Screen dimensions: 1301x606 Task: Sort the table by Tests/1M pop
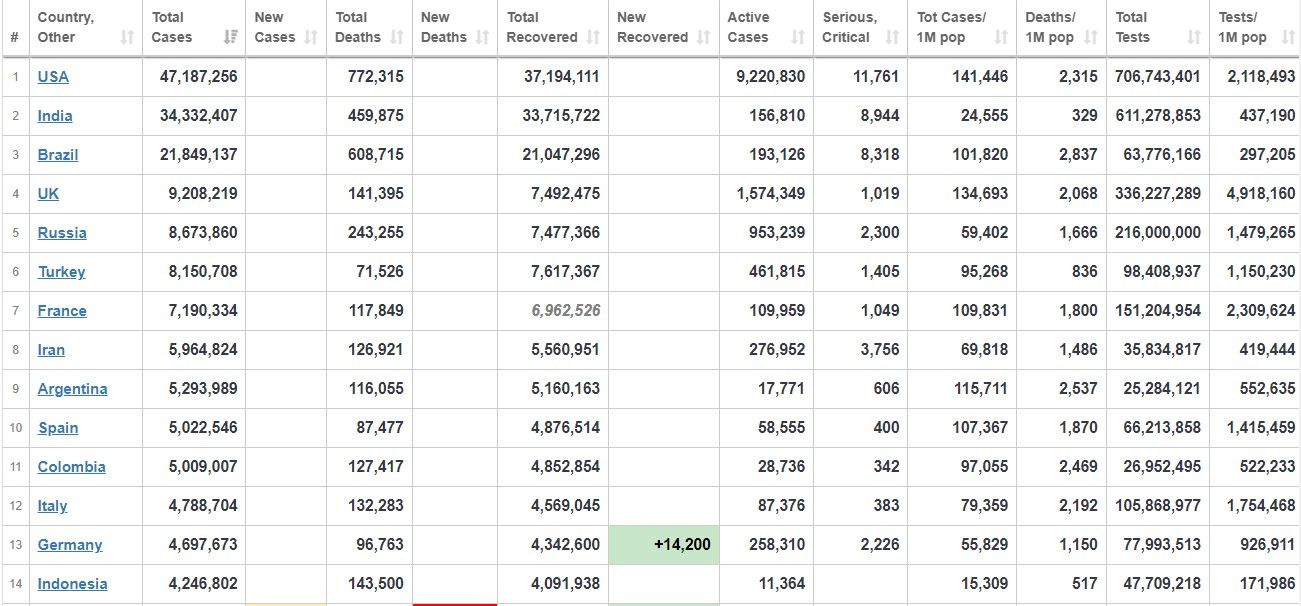point(1287,37)
